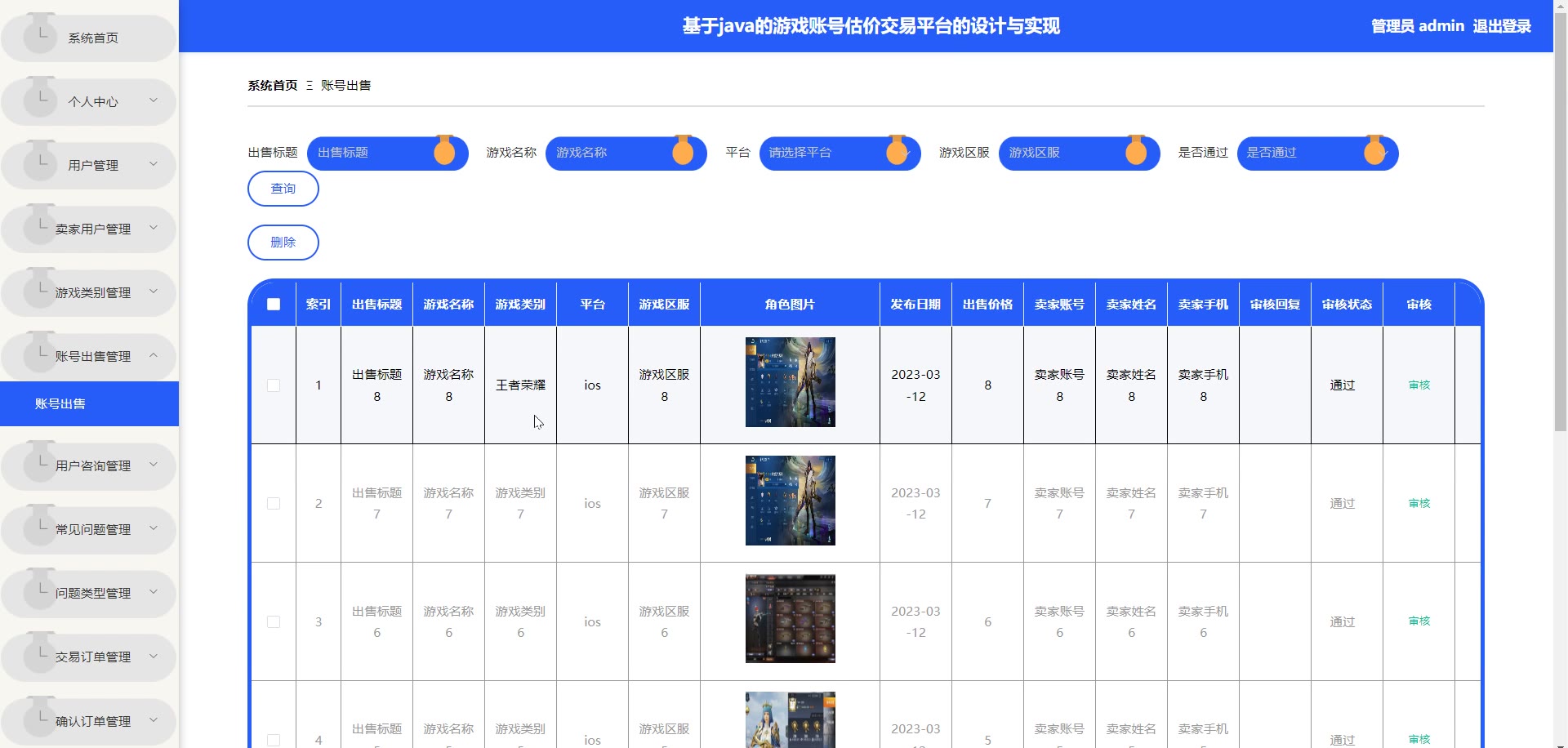Tick the select-all checkbox in table header

274,305
